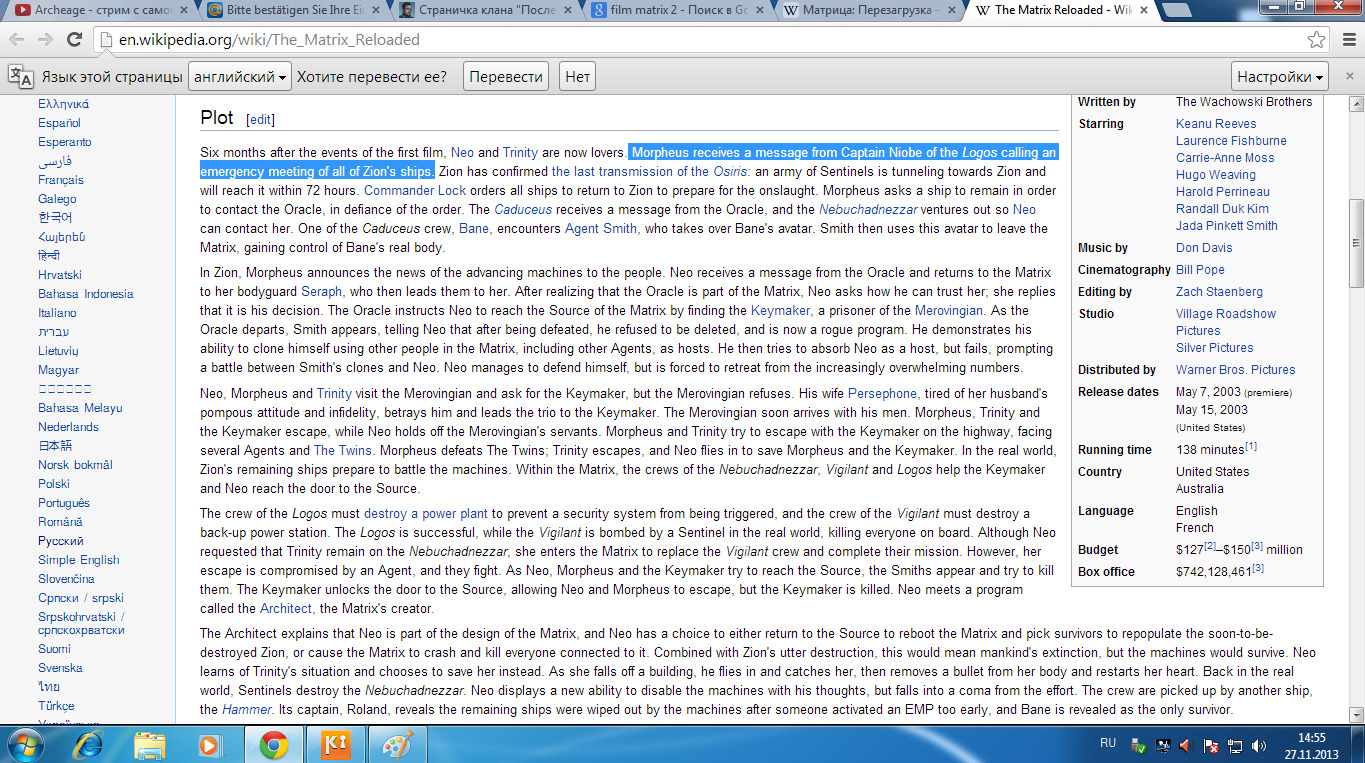Open 'Keanu Reeves' in infobox
1365x763 pixels.
point(1216,124)
